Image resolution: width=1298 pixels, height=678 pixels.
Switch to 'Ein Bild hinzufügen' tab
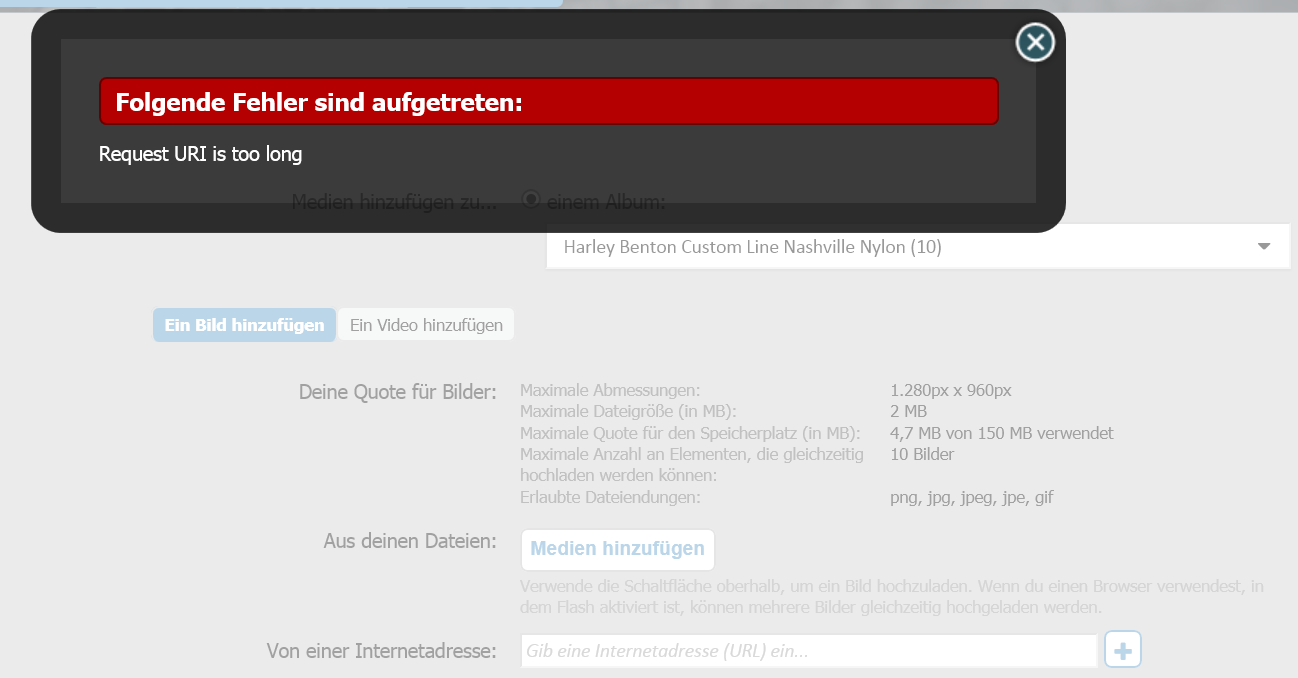coord(244,325)
